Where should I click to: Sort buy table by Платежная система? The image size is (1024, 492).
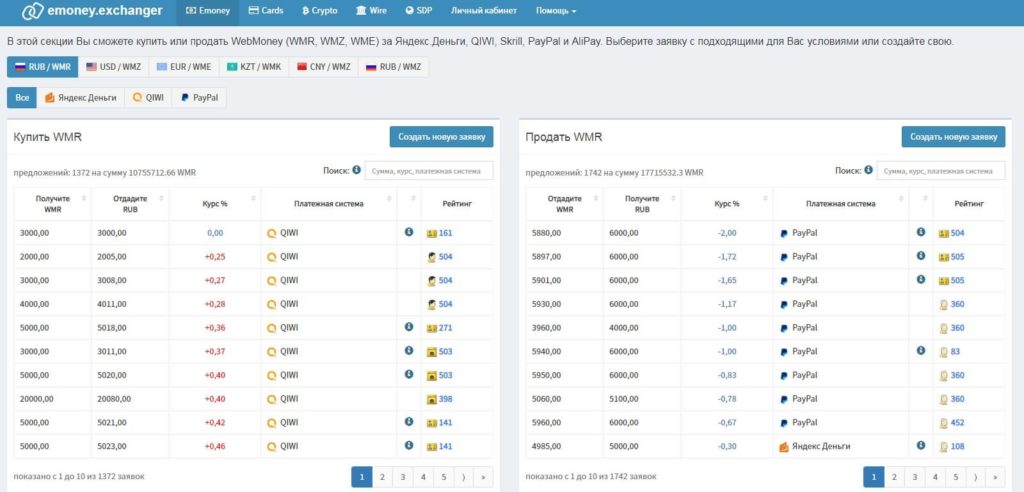[328, 204]
